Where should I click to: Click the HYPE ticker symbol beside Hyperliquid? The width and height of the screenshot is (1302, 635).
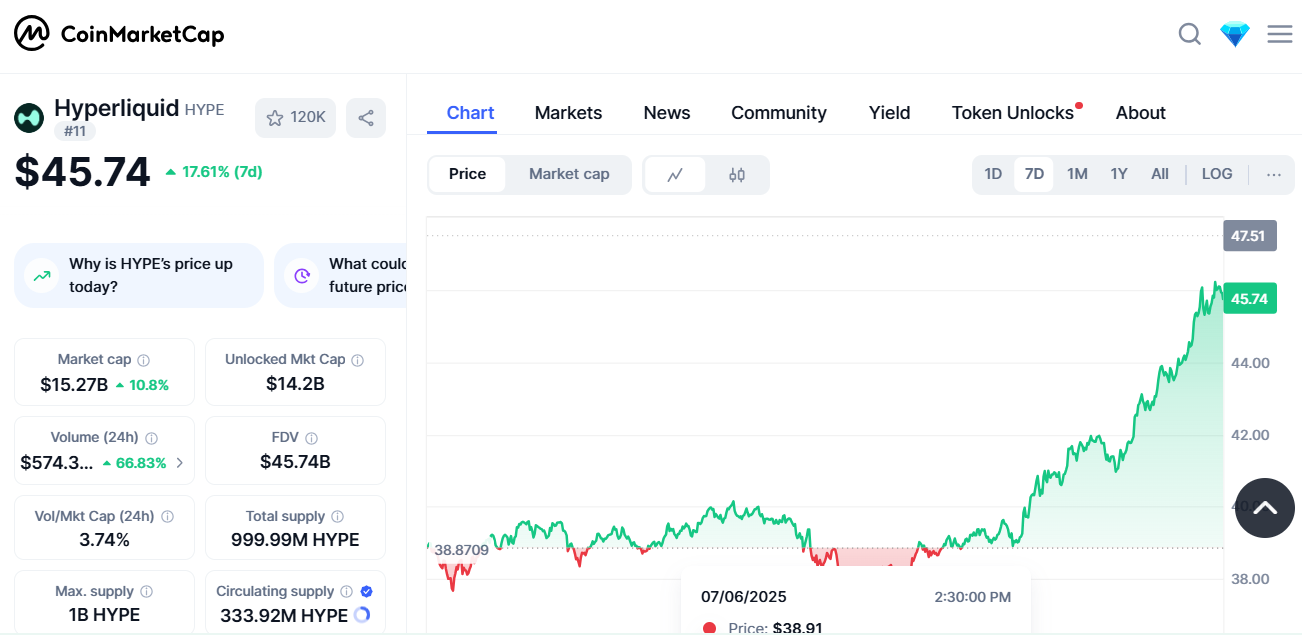click(205, 110)
